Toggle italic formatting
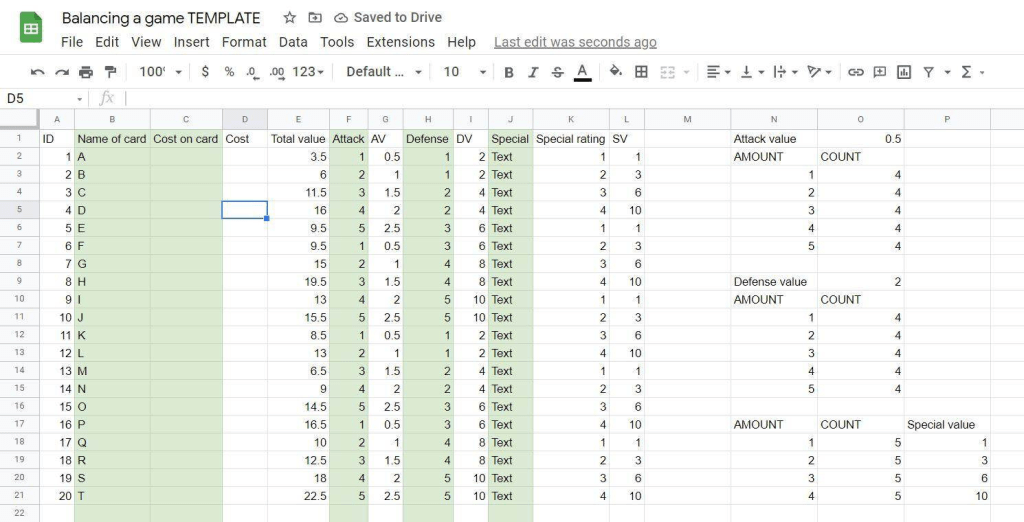 tap(533, 72)
